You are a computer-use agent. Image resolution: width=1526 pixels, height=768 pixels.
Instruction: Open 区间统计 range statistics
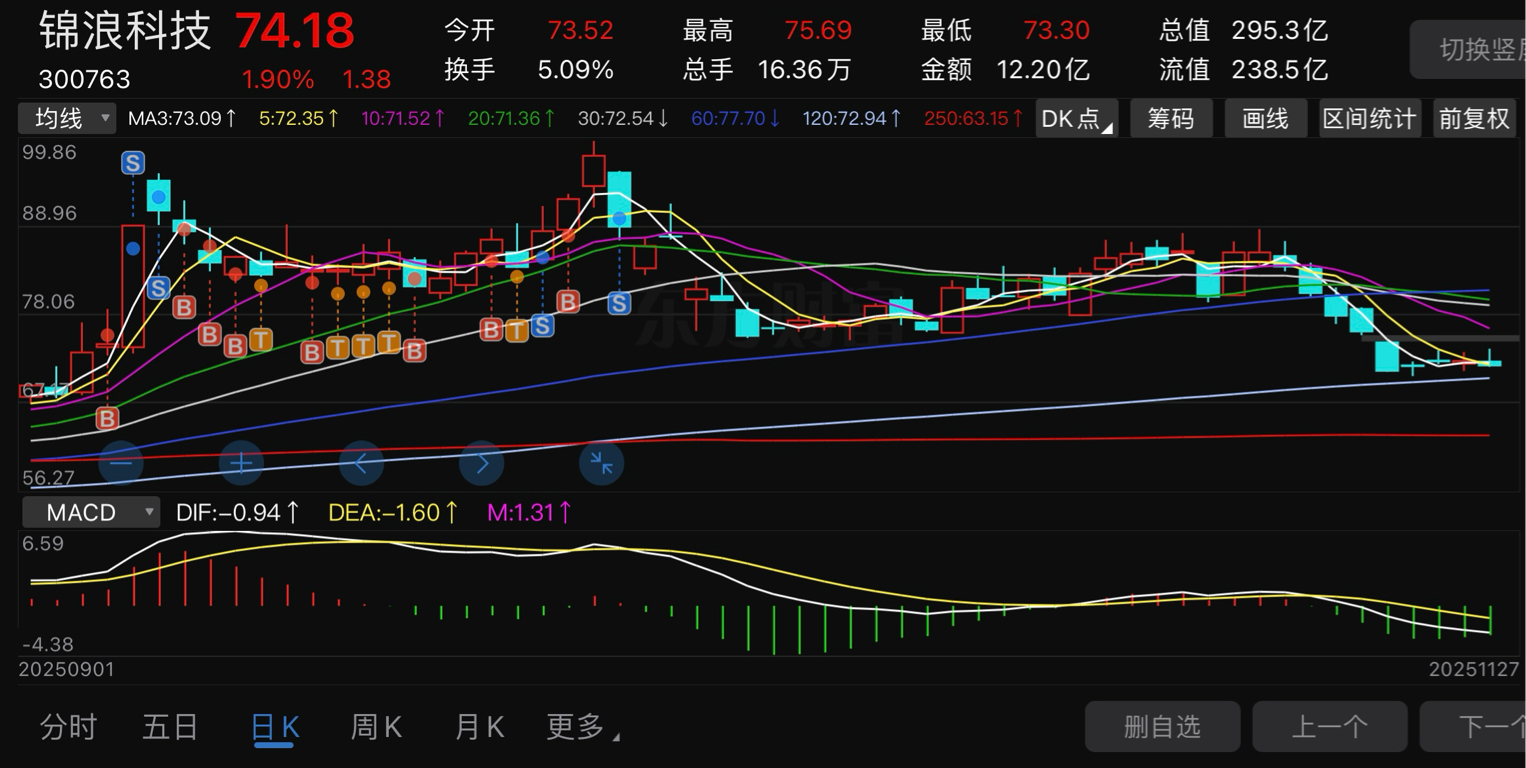(1370, 118)
